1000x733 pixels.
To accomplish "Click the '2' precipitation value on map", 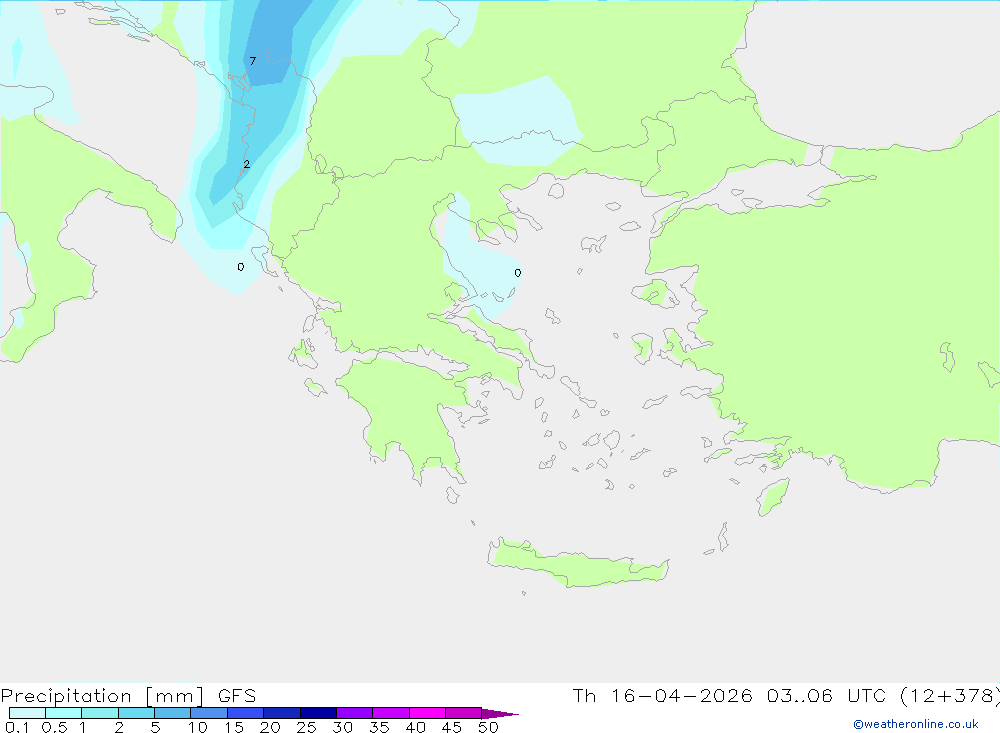I will point(247,165).
